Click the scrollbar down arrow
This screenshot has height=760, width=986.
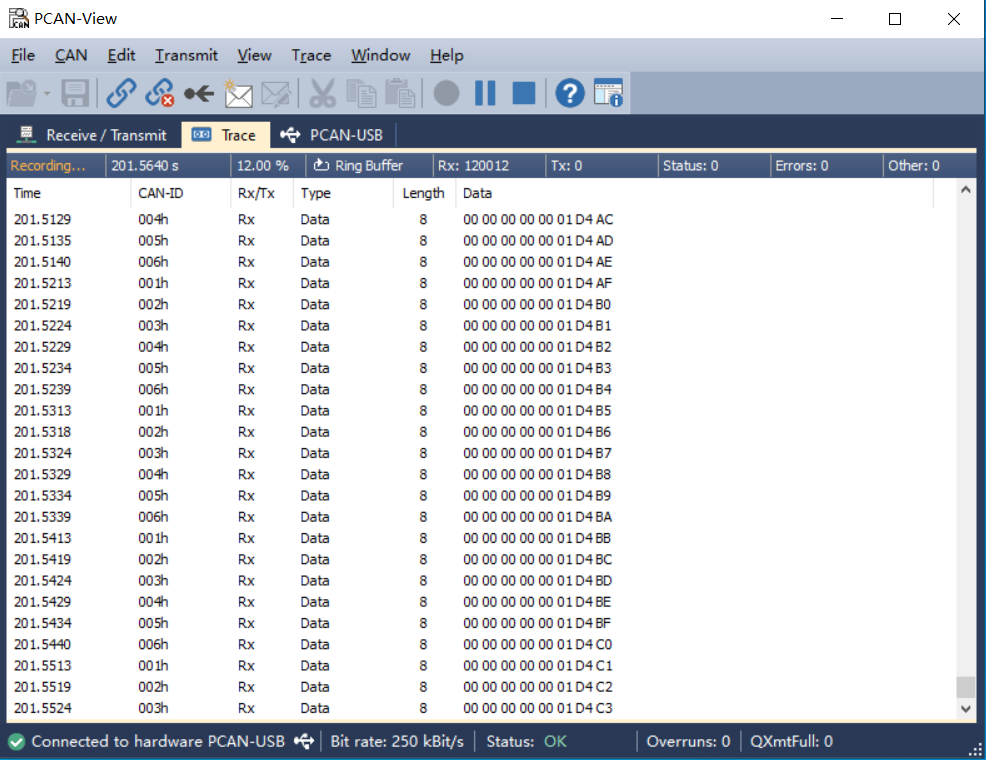click(x=965, y=709)
